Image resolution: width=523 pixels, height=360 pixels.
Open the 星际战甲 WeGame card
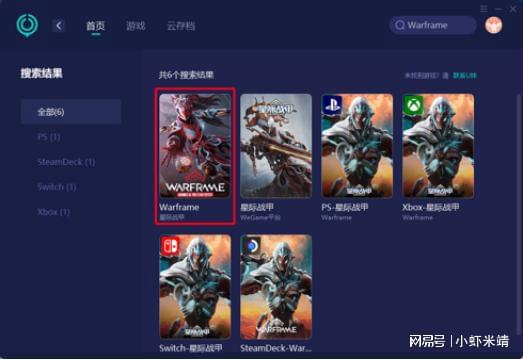click(x=276, y=157)
